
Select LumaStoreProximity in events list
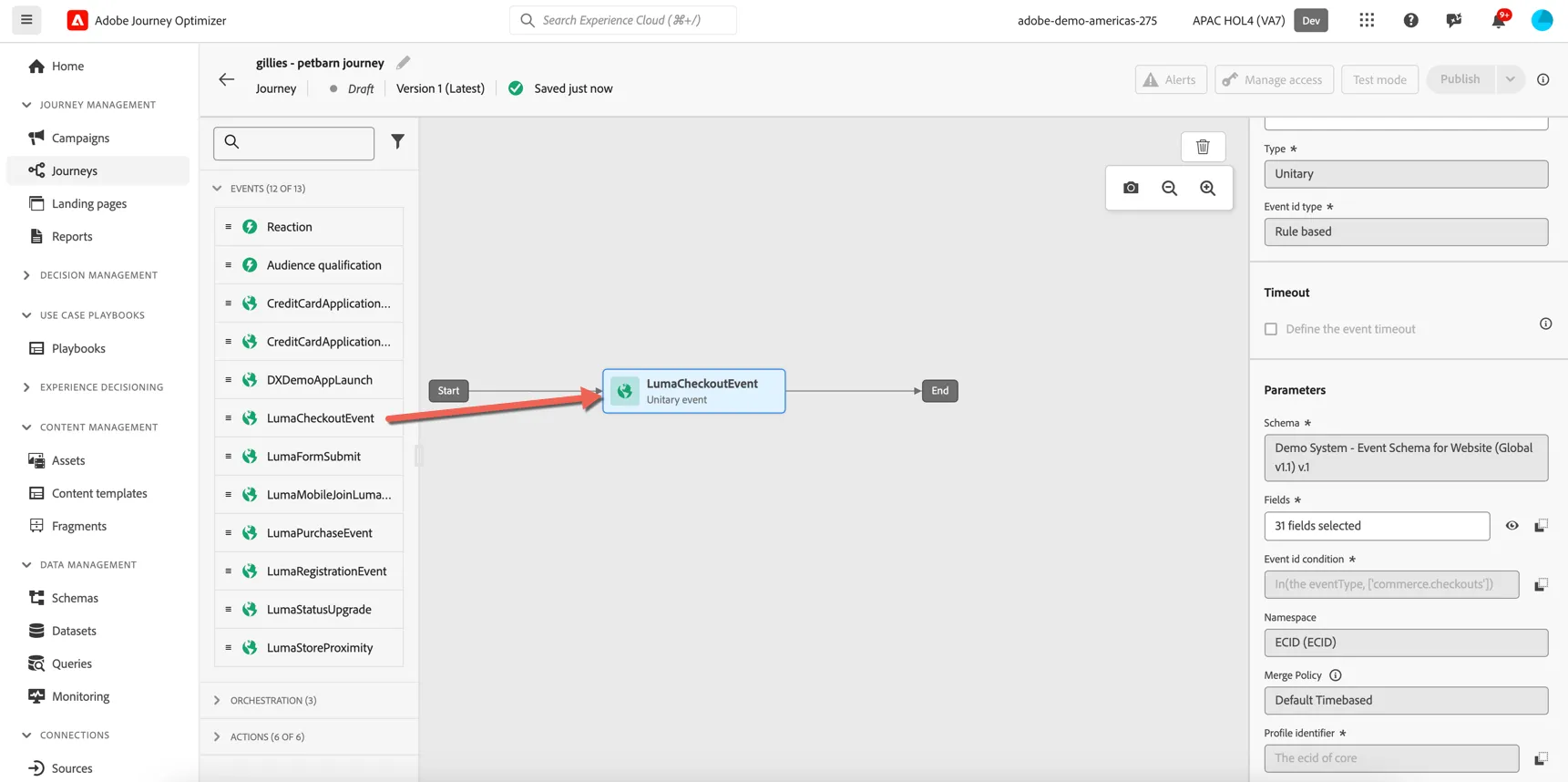click(309, 648)
